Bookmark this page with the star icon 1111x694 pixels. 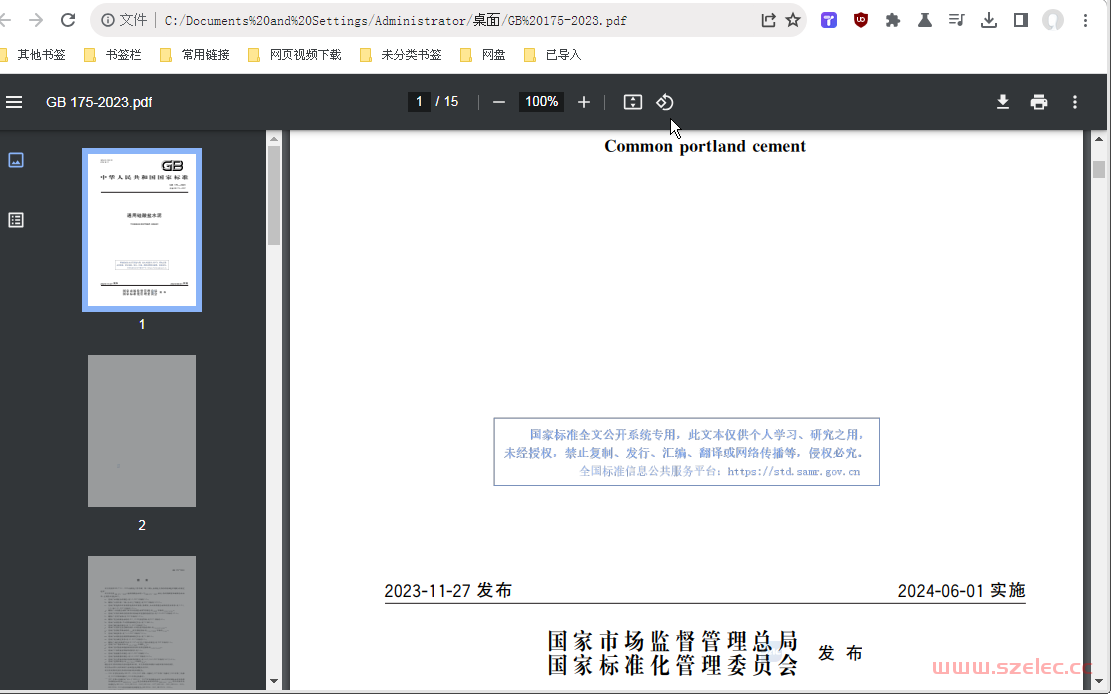tap(793, 21)
